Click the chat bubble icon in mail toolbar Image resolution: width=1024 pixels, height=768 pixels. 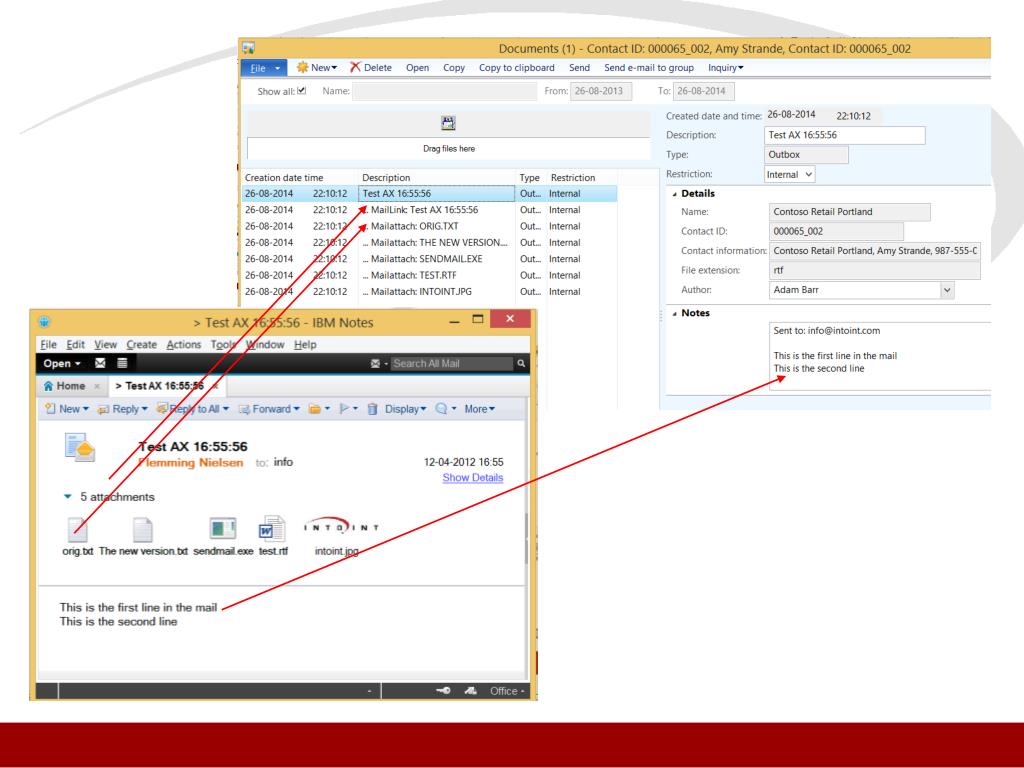441,409
